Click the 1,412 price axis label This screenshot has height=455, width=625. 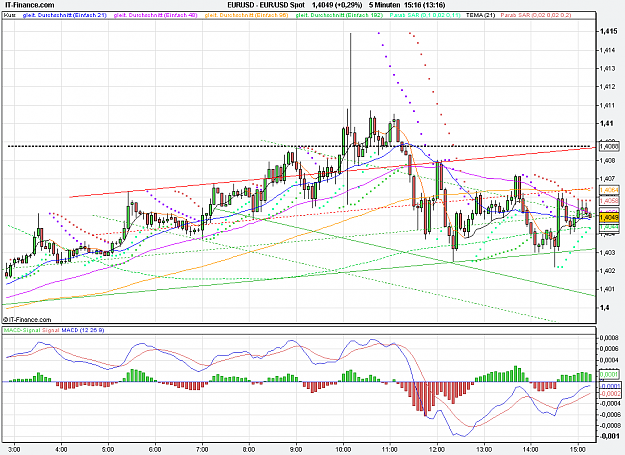tap(608, 87)
